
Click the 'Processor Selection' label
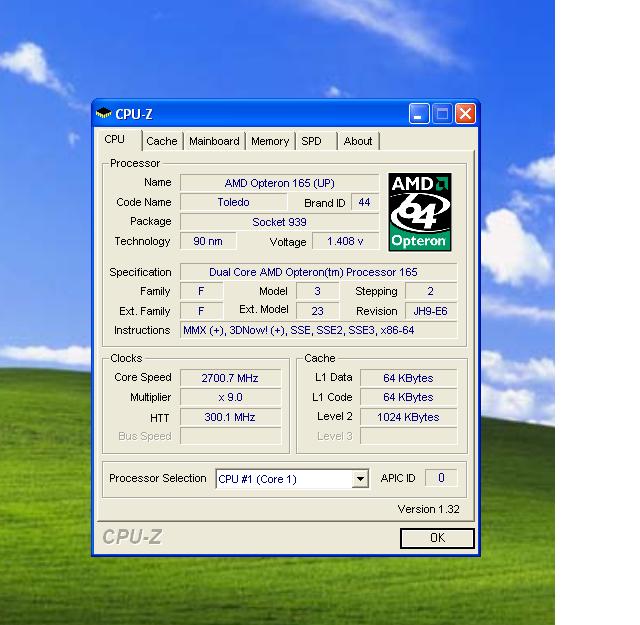158,478
